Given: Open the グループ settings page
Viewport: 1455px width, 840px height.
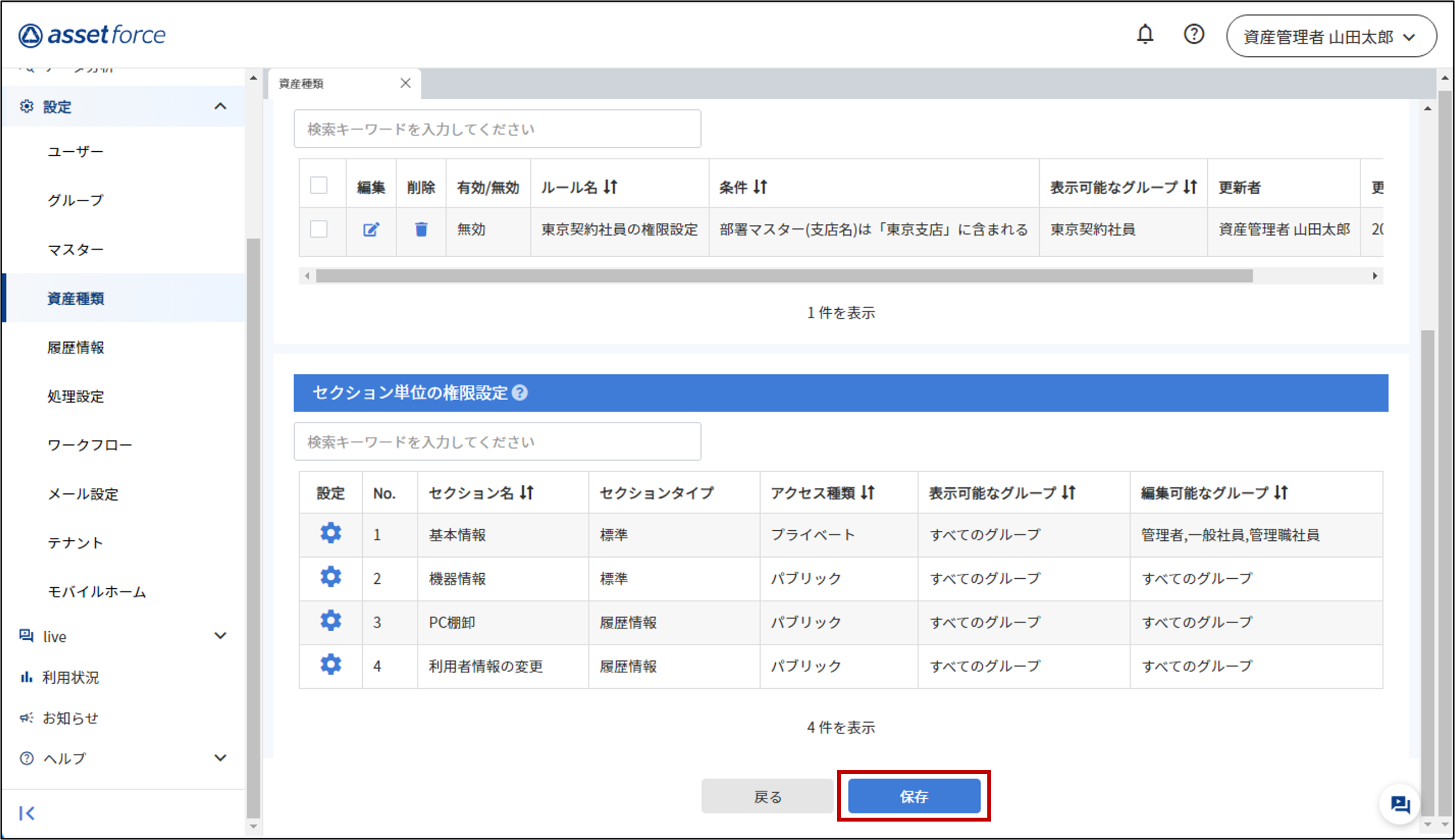Looking at the screenshot, I should (x=75, y=200).
